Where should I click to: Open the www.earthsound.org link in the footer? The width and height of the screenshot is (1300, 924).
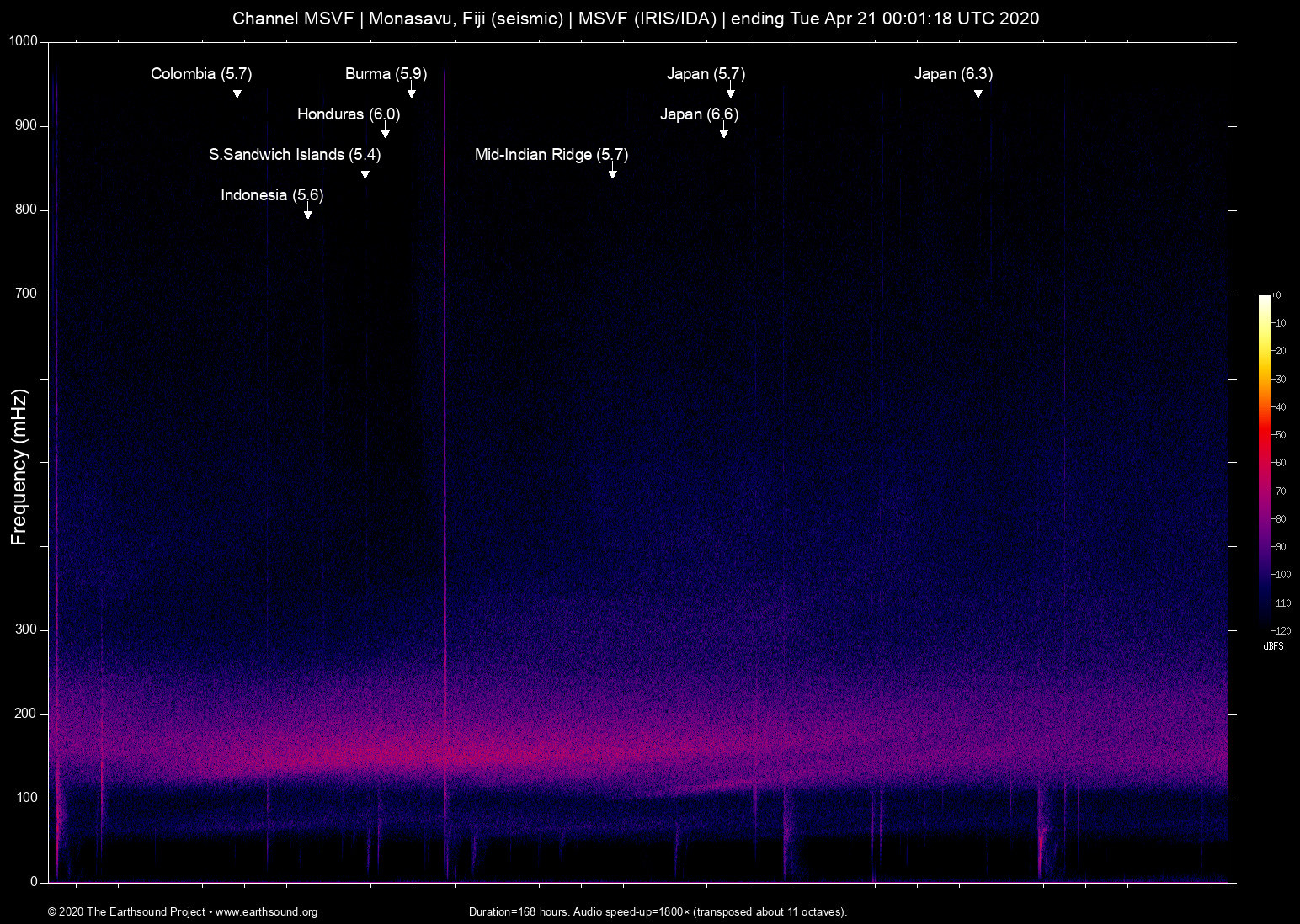pos(266,912)
